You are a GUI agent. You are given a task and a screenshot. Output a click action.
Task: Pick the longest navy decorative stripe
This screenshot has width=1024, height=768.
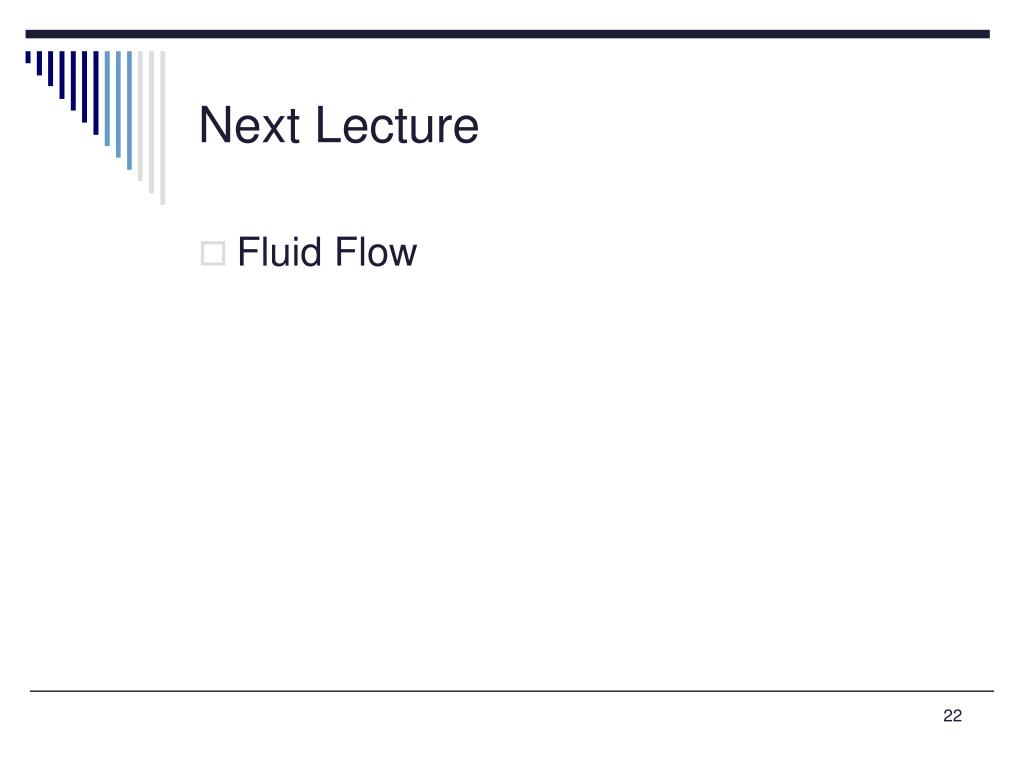pyautogui.click(x=96, y=93)
